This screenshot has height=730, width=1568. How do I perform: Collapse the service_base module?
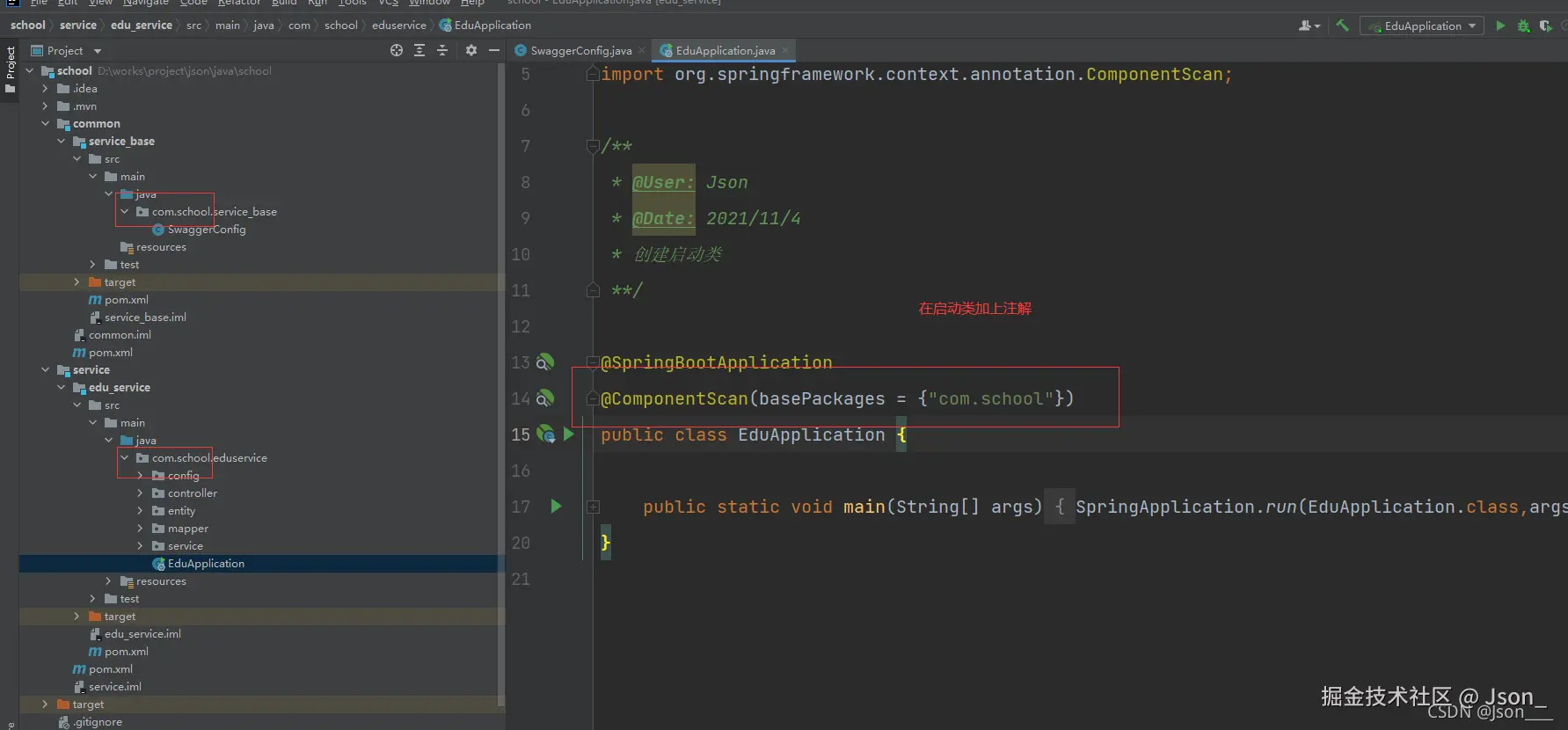(x=61, y=142)
